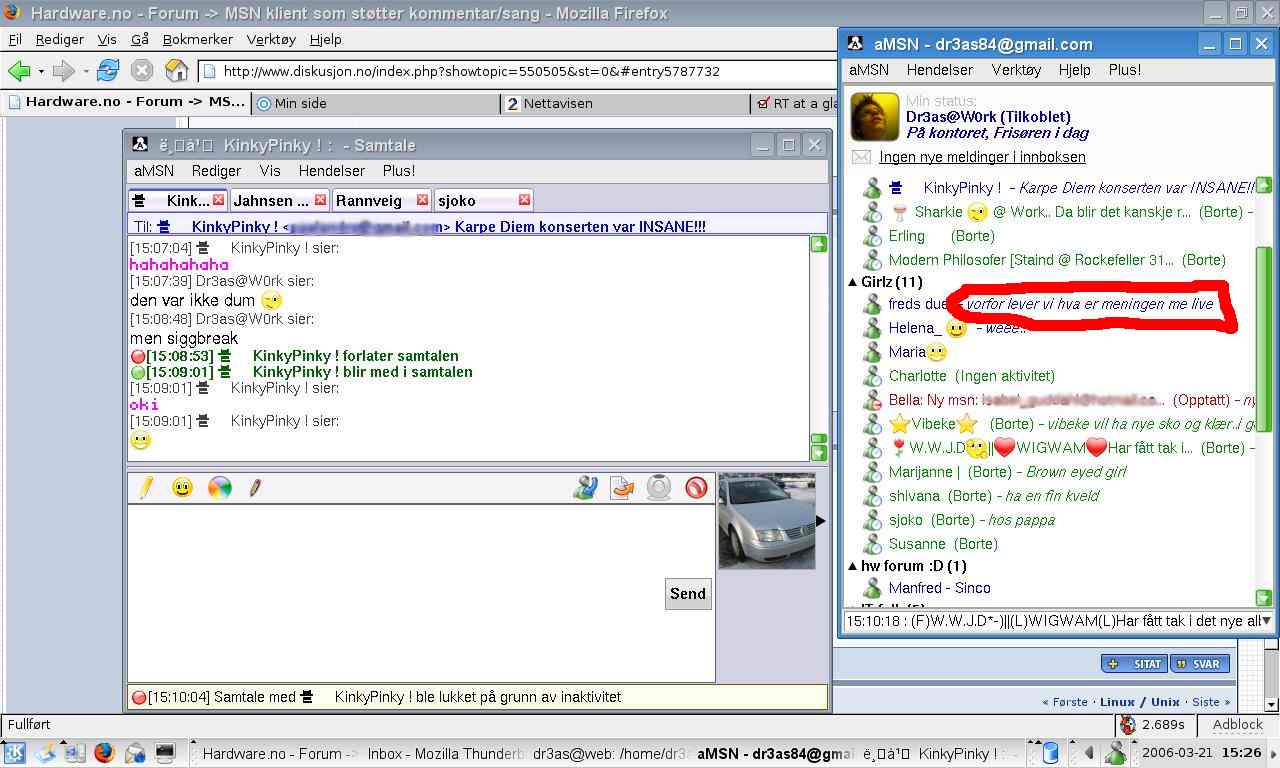Close the Jahnsen chat tab
1280x768 pixels.
tap(320, 200)
